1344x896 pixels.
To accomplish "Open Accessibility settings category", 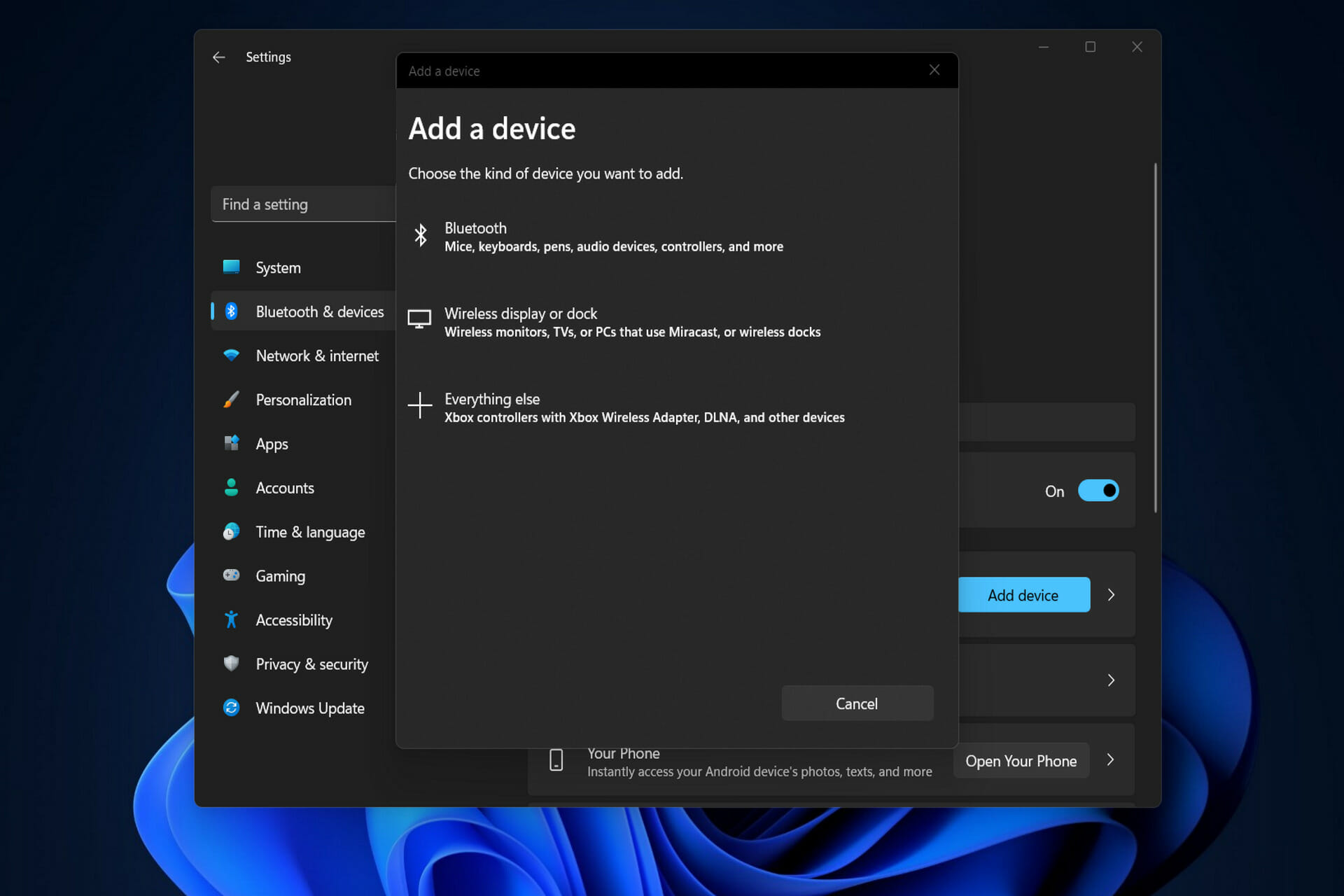I will (303, 620).
